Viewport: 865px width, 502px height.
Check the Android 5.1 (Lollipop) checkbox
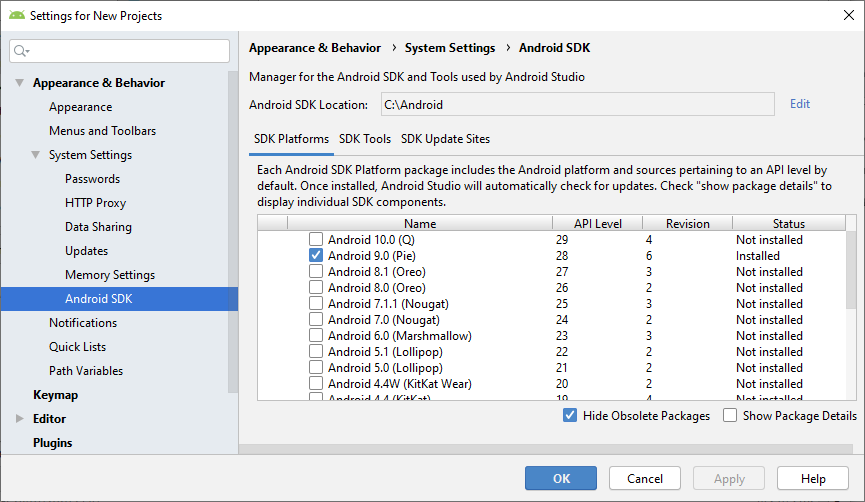(x=316, y=351)
